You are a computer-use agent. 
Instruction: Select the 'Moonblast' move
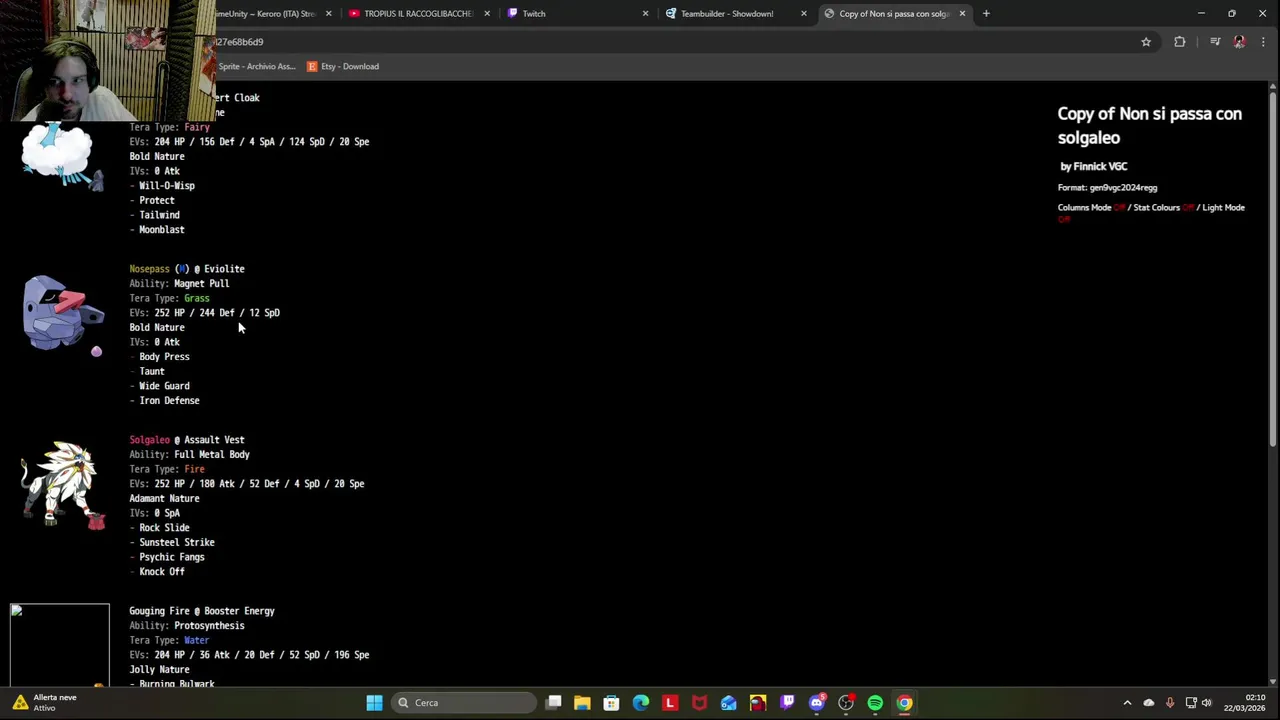coord(162,230)
